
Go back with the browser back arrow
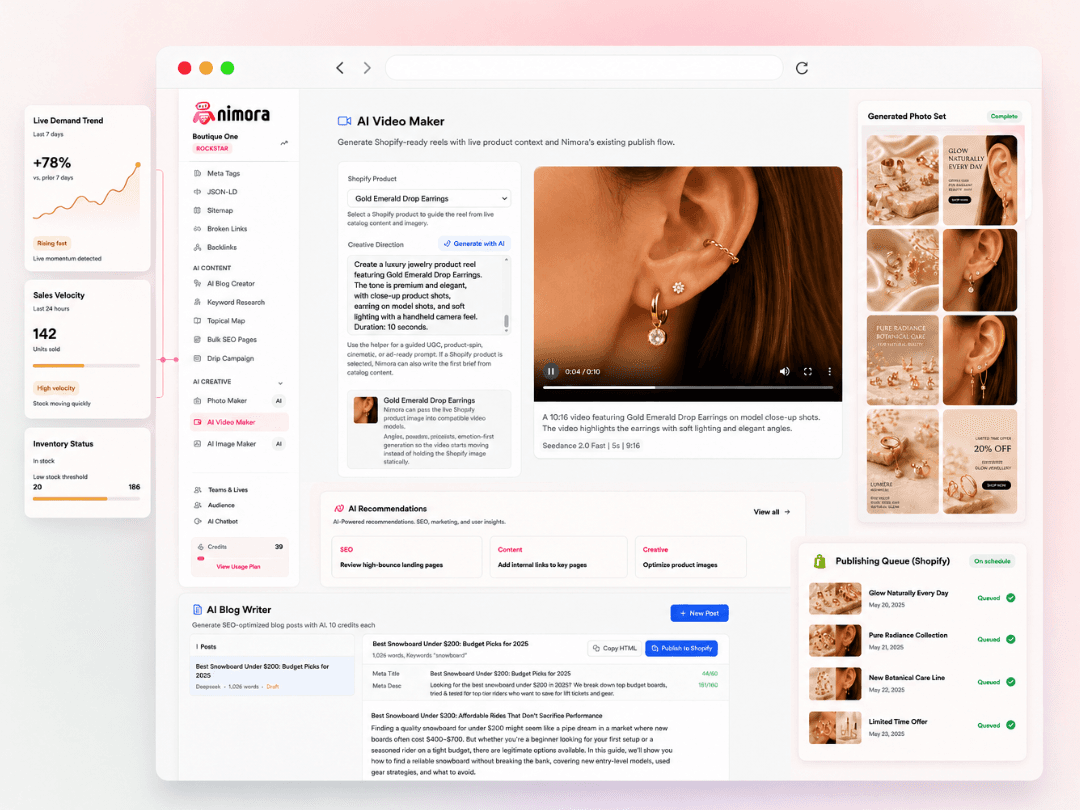340,68
